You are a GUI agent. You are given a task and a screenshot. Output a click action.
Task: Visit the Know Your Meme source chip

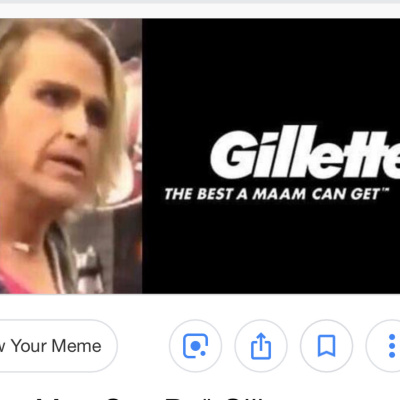57,346
